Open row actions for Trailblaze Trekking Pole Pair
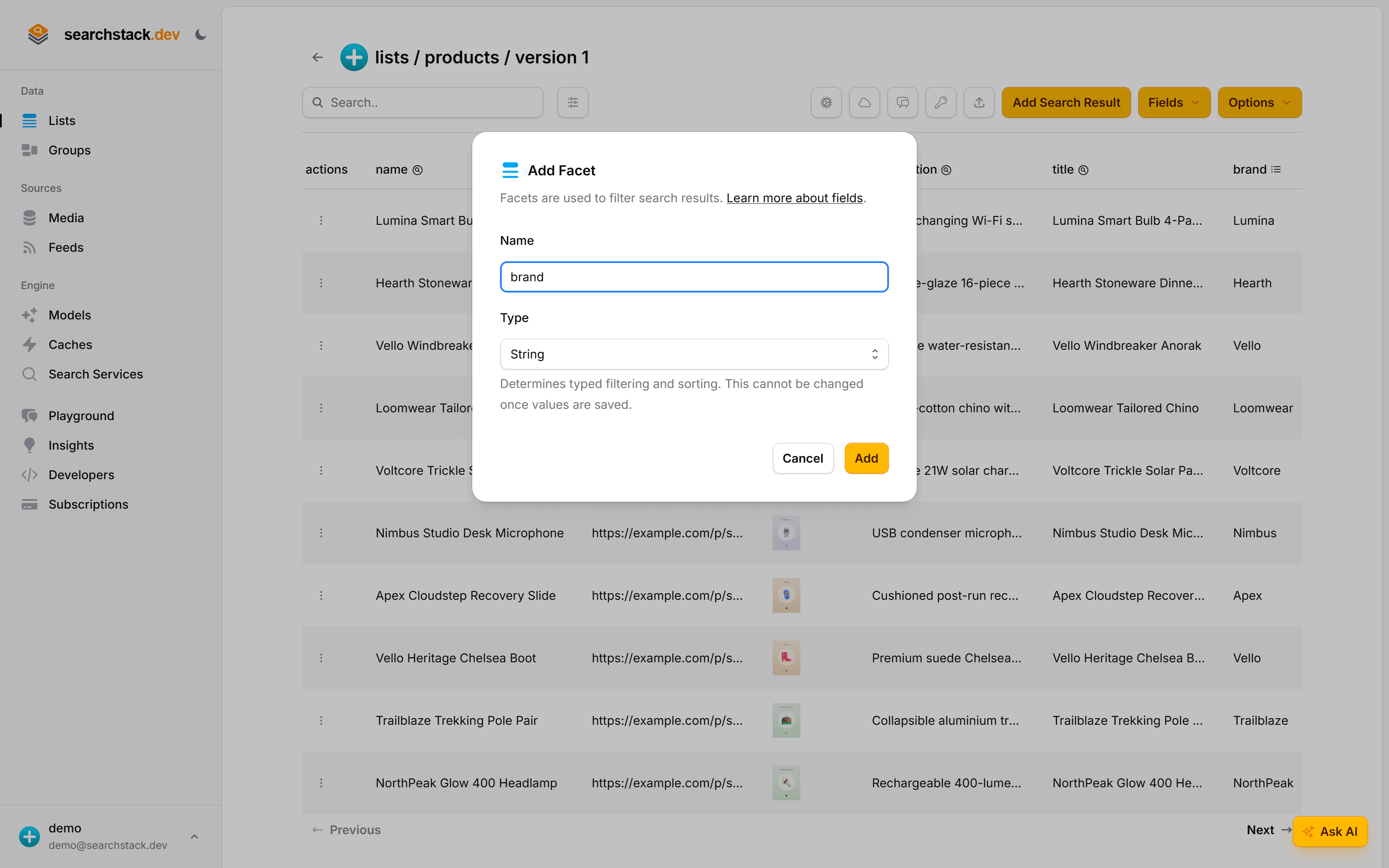This screenshot has width=1389, height=868. point(321,720)
